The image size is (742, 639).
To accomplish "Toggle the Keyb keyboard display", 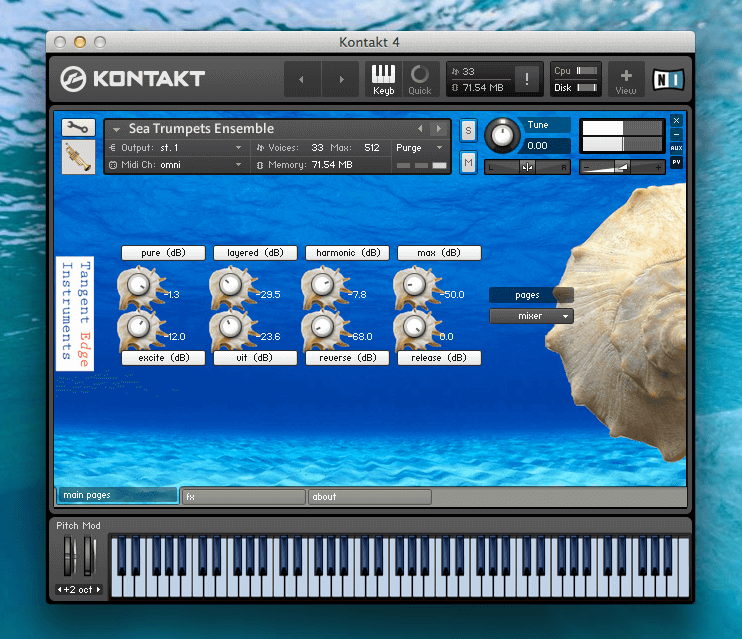I will tap(383, 80).
